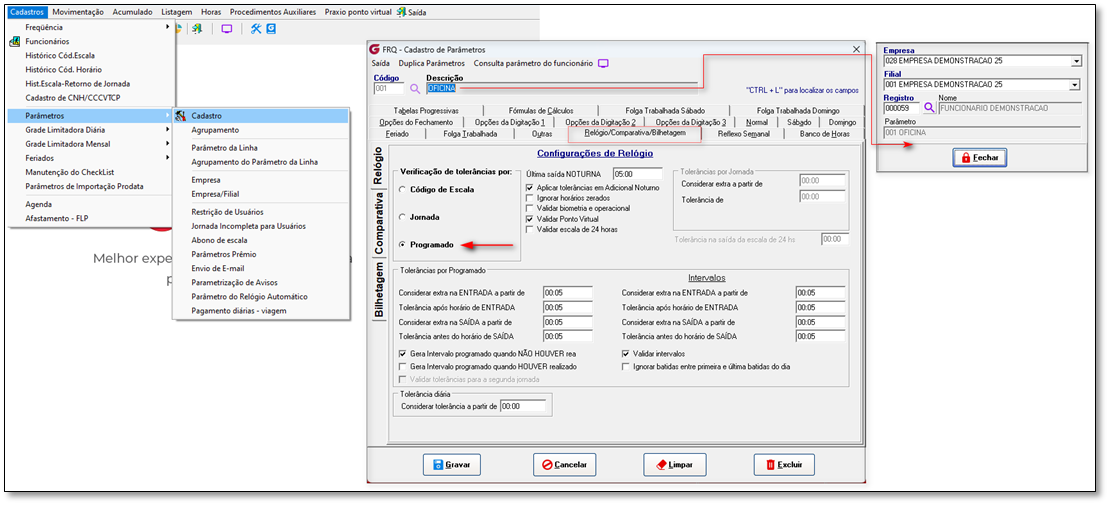This screenshot has width=1109, height=505.
Task: Switch to the Reflexo Semanal tab
Action: (x=743, y=134)
